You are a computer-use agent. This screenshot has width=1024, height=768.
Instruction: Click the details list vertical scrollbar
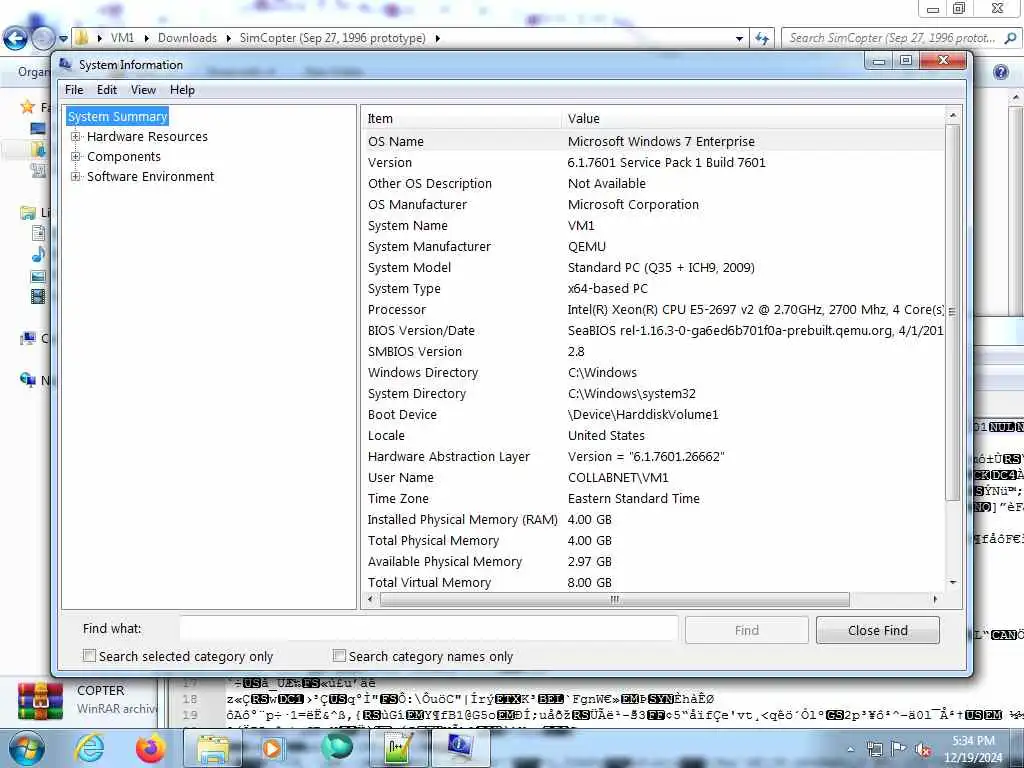coord(952,312)
